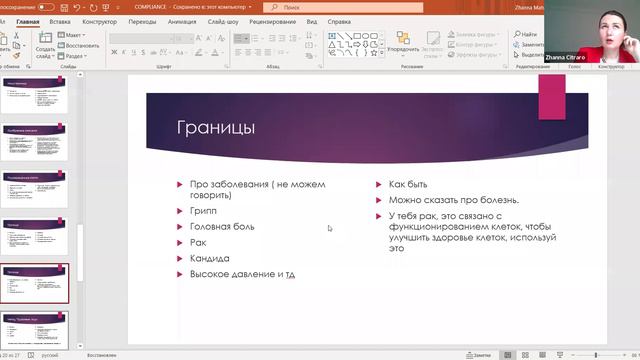Change the line spacing
Image resolution: width=640 pixels, height=360 pixels.
[x=293, y=38]
